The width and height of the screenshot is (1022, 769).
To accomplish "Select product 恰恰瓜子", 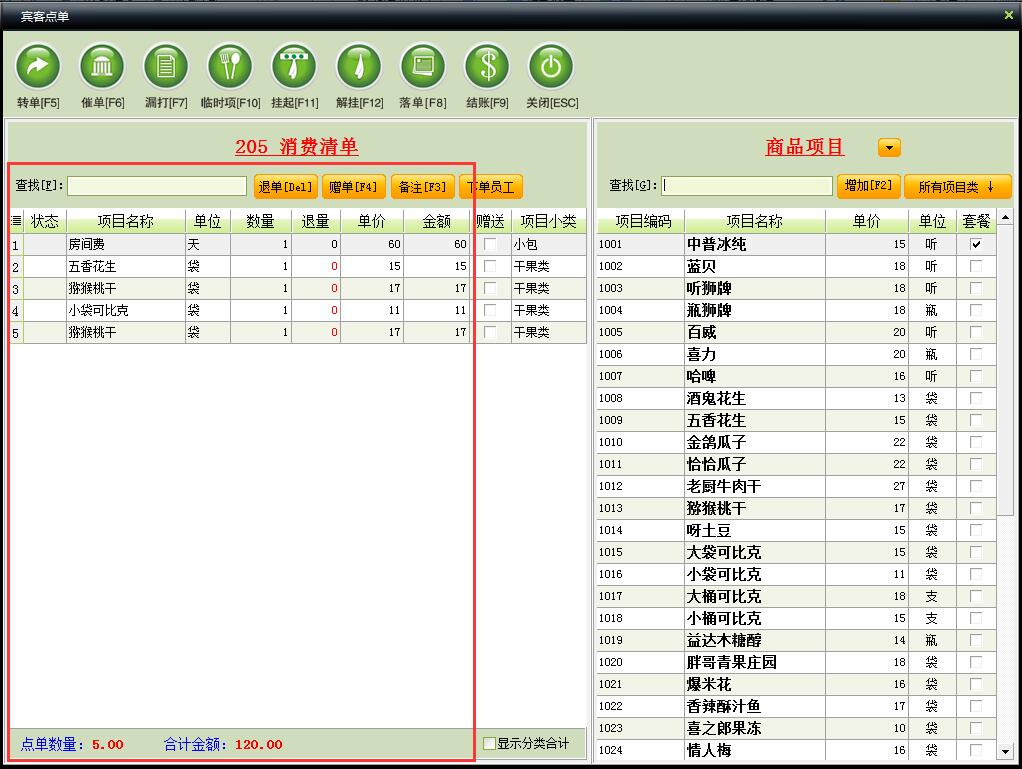I will (796, 464).
